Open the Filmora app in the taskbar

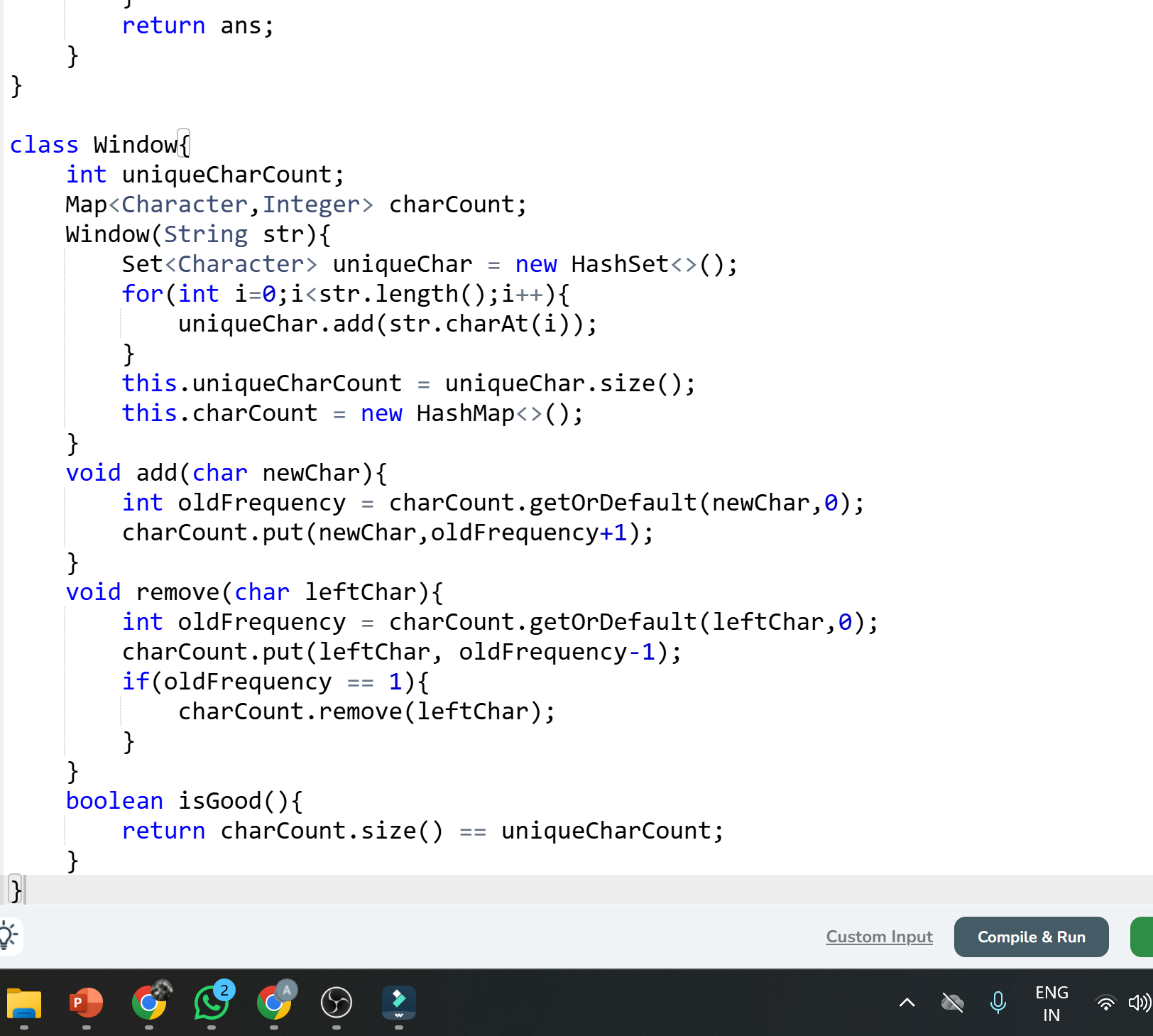pyautogui.click(x=398, y=1003)
